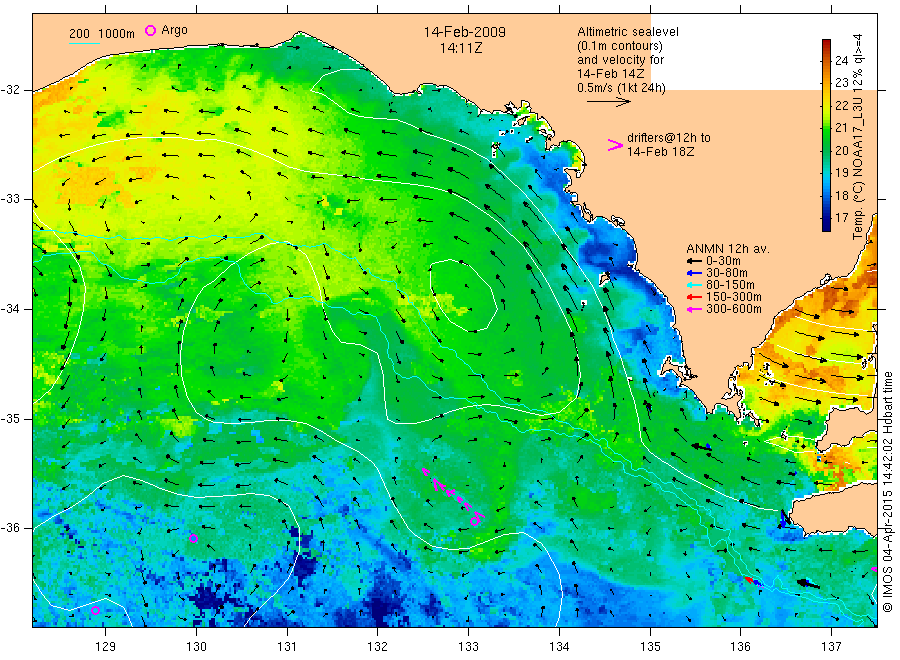Click the '0.5m/s (1kt 24h)' label
The image size is (900, 660).
click(x=621, y=88)
